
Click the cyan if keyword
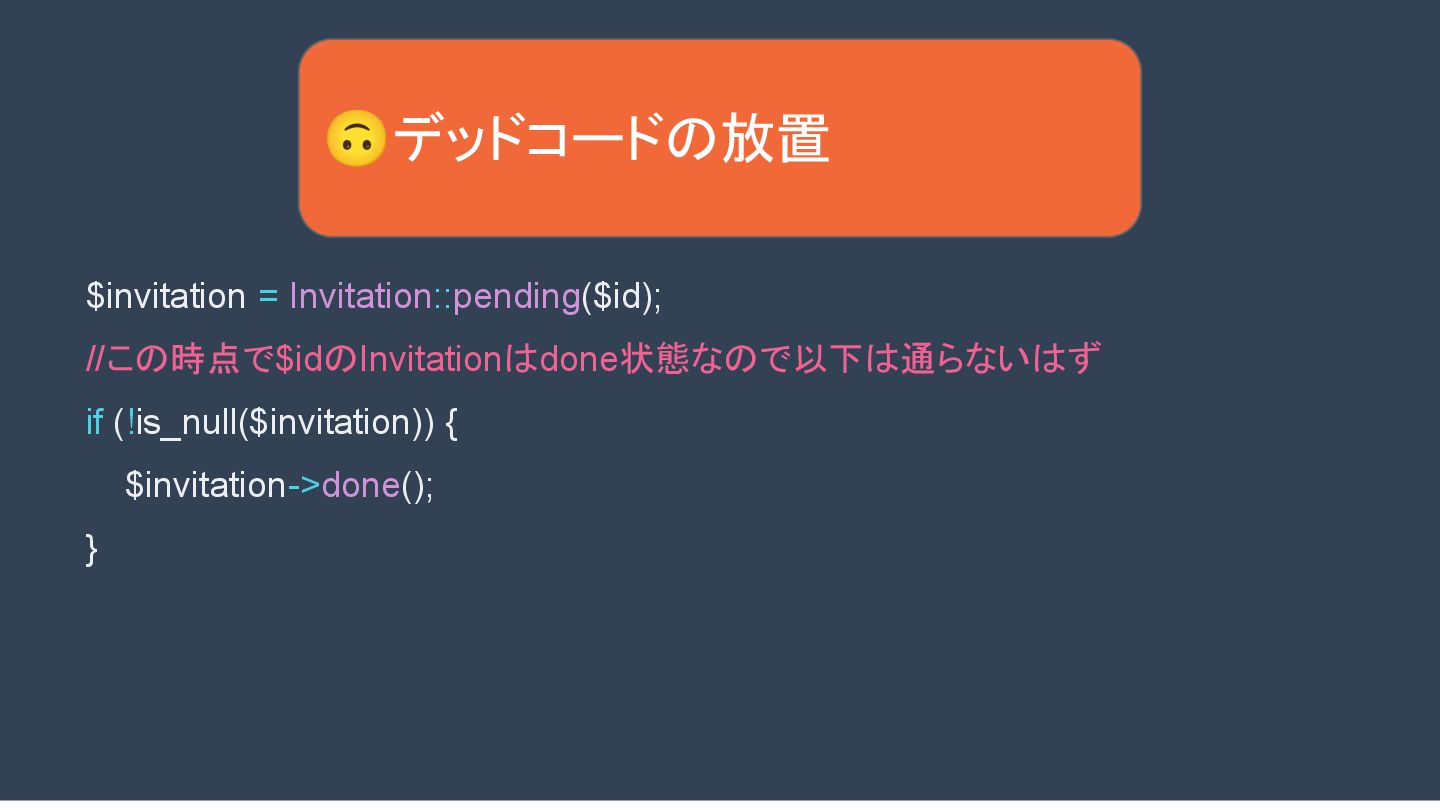[95, 423]
